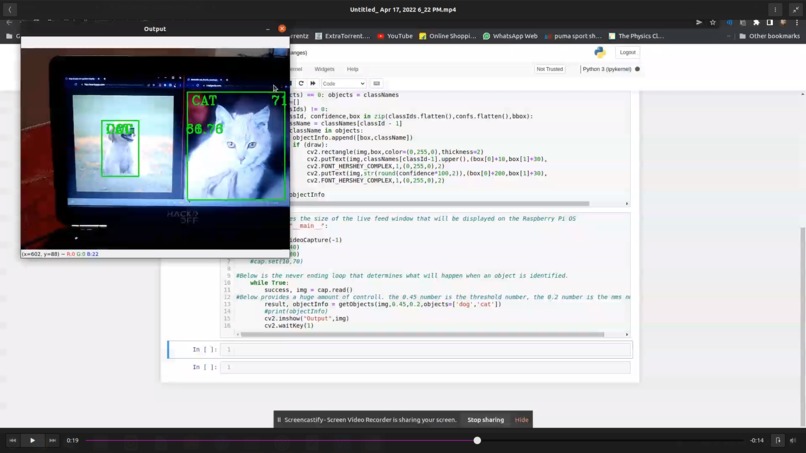Click horizontal scrollbar of the second code cell
The height and width of the screenshot is (453, 806).
pyautogui.click(x=423, y=334)
